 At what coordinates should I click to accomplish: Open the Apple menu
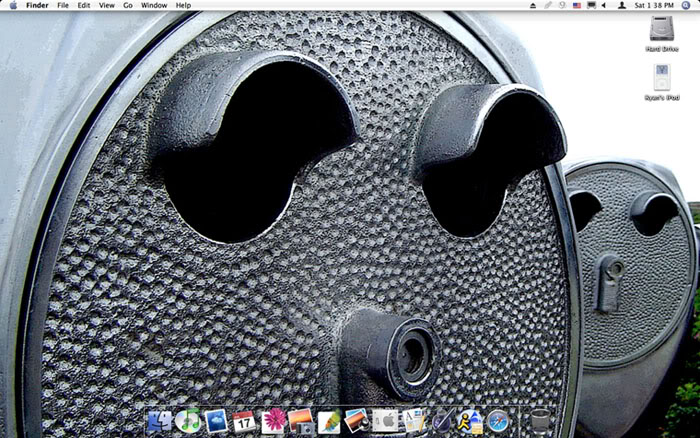pyautogui.click(x=13, y=5)
